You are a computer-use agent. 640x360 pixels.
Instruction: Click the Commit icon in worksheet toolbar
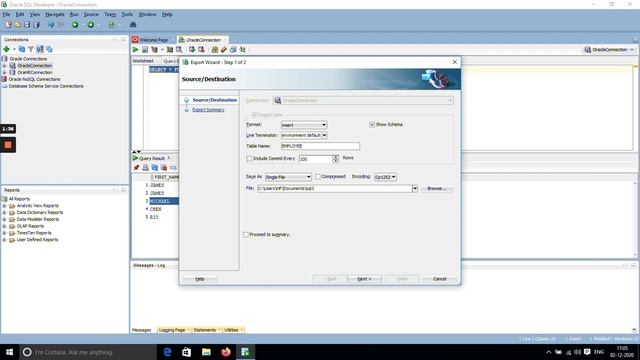pos(192,50)
